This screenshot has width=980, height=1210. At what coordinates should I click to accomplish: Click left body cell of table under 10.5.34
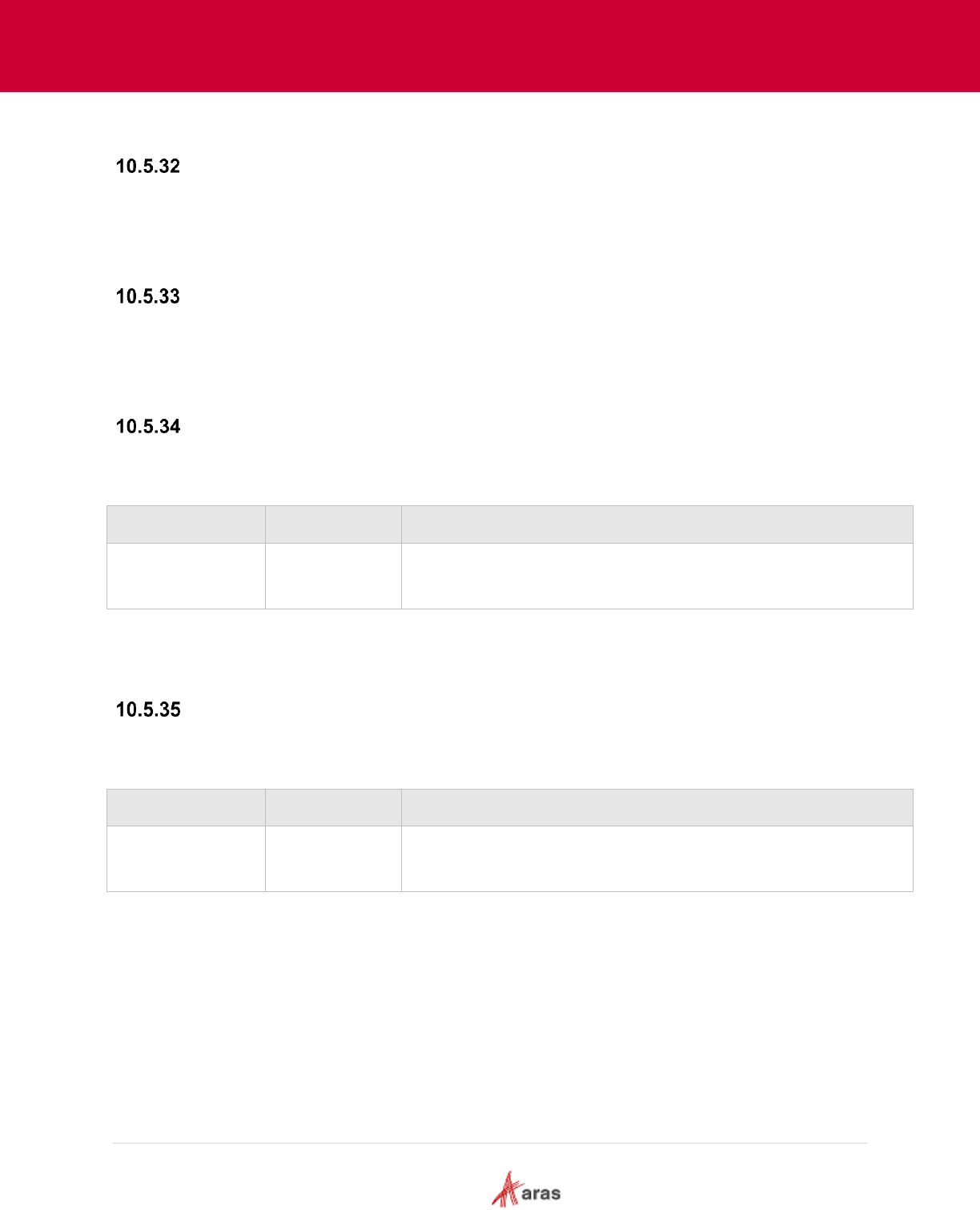(186, 577)
